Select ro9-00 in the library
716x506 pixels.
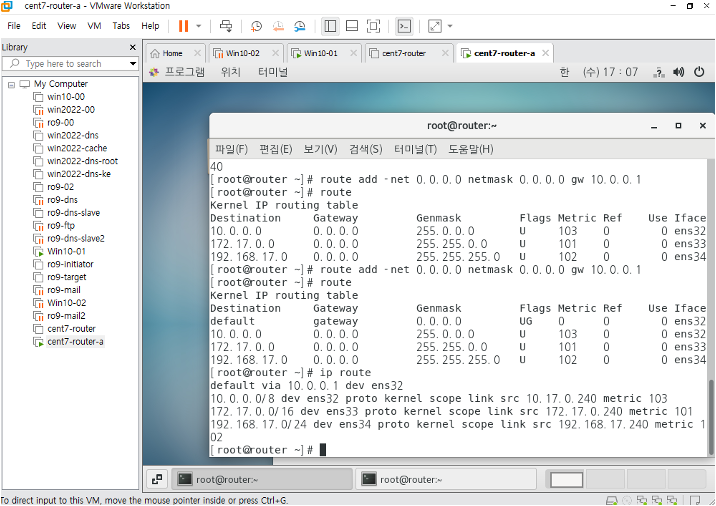(x=60, y=122)
